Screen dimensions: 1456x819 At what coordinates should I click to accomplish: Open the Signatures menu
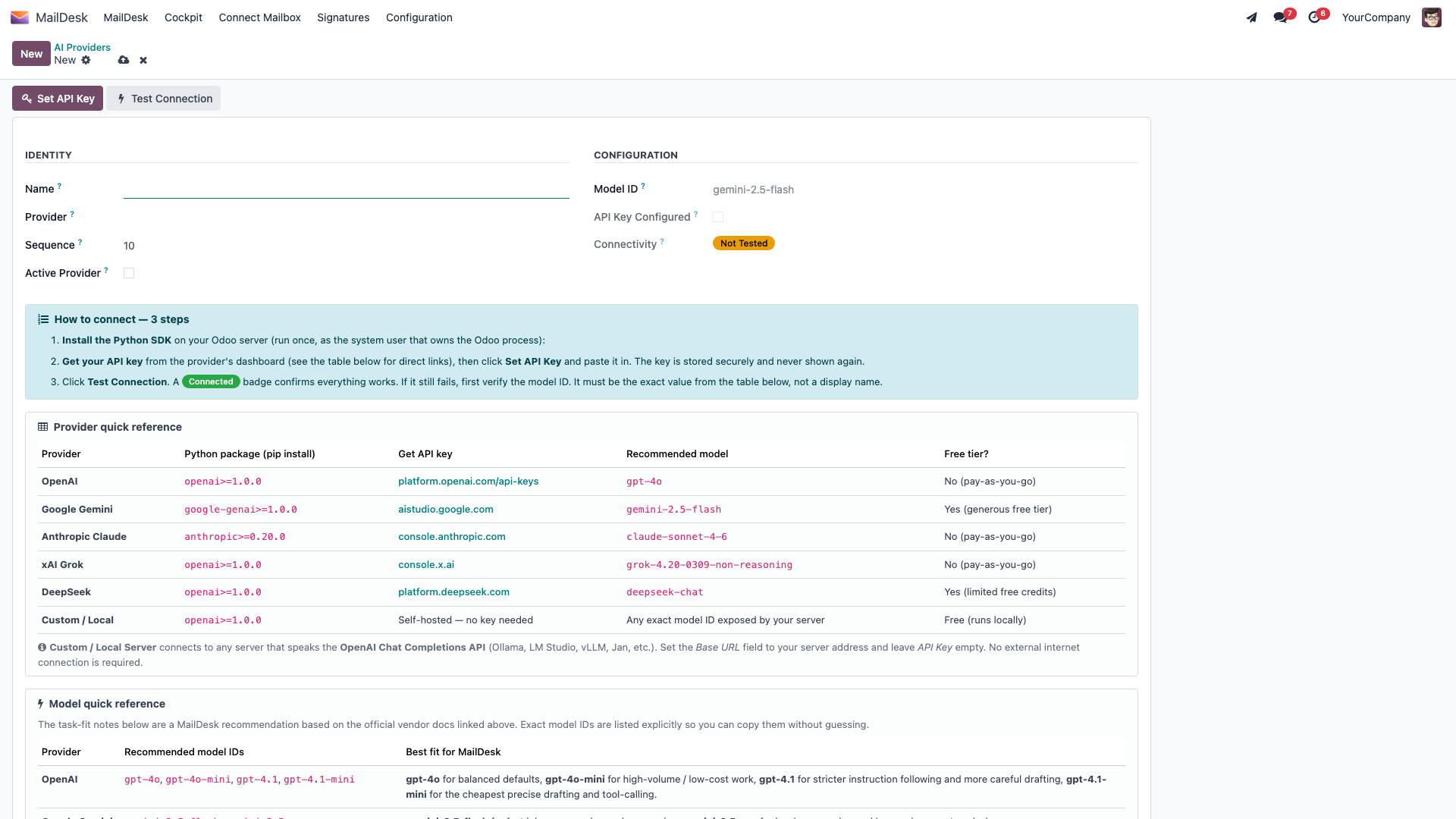pos(344,17)
